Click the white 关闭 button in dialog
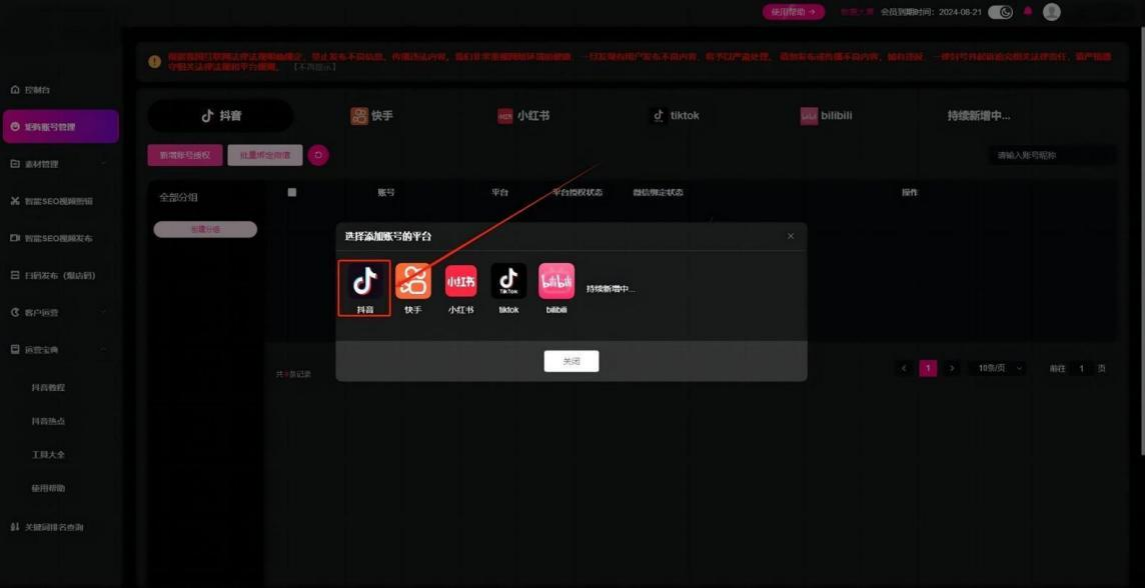1145x588 pixels. click(571, 361)
